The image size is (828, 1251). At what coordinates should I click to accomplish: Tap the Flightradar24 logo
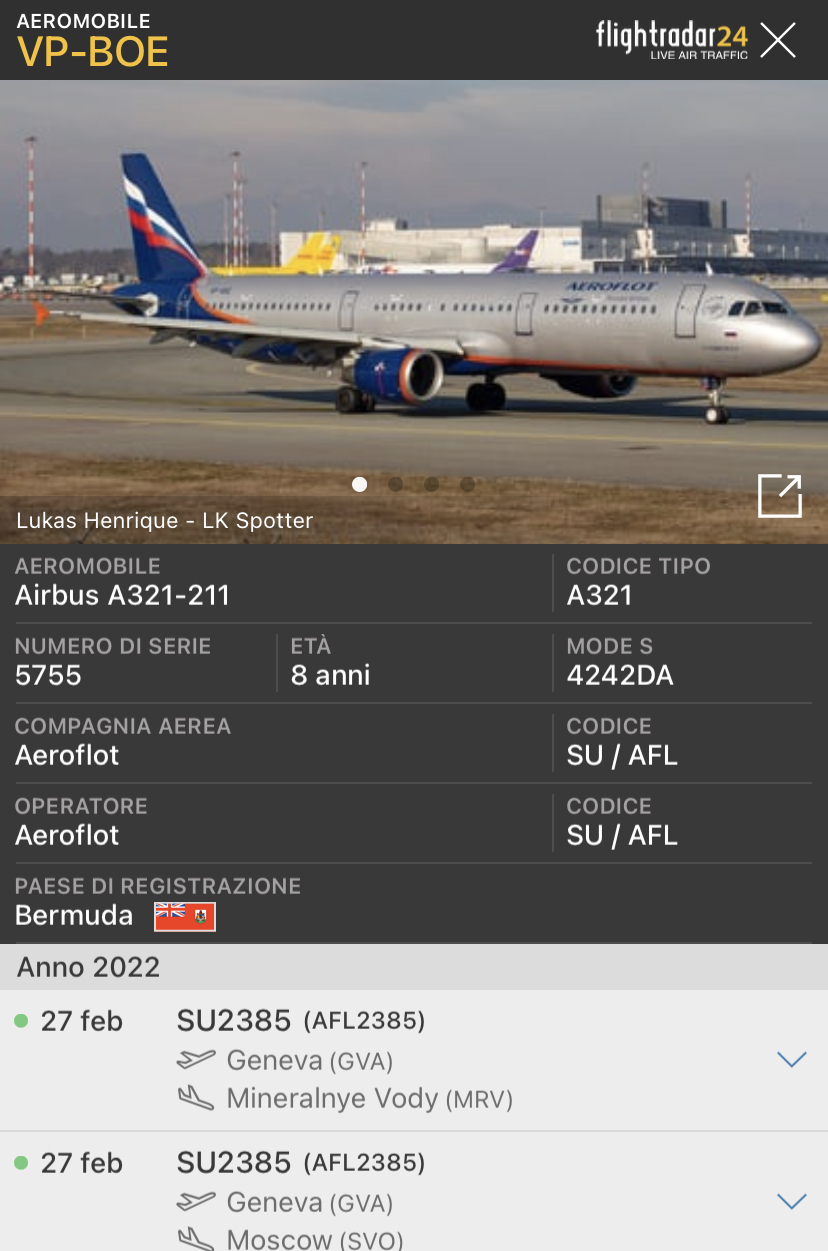click(671, 40)
